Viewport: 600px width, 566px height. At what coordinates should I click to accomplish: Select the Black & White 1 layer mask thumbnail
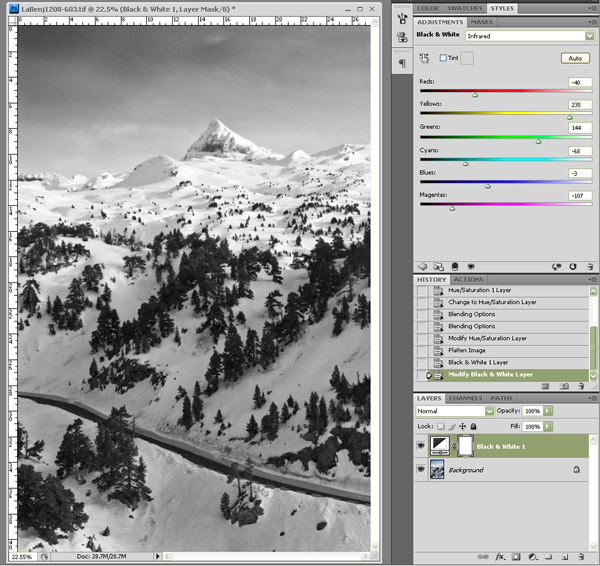(x=465, y=446)
